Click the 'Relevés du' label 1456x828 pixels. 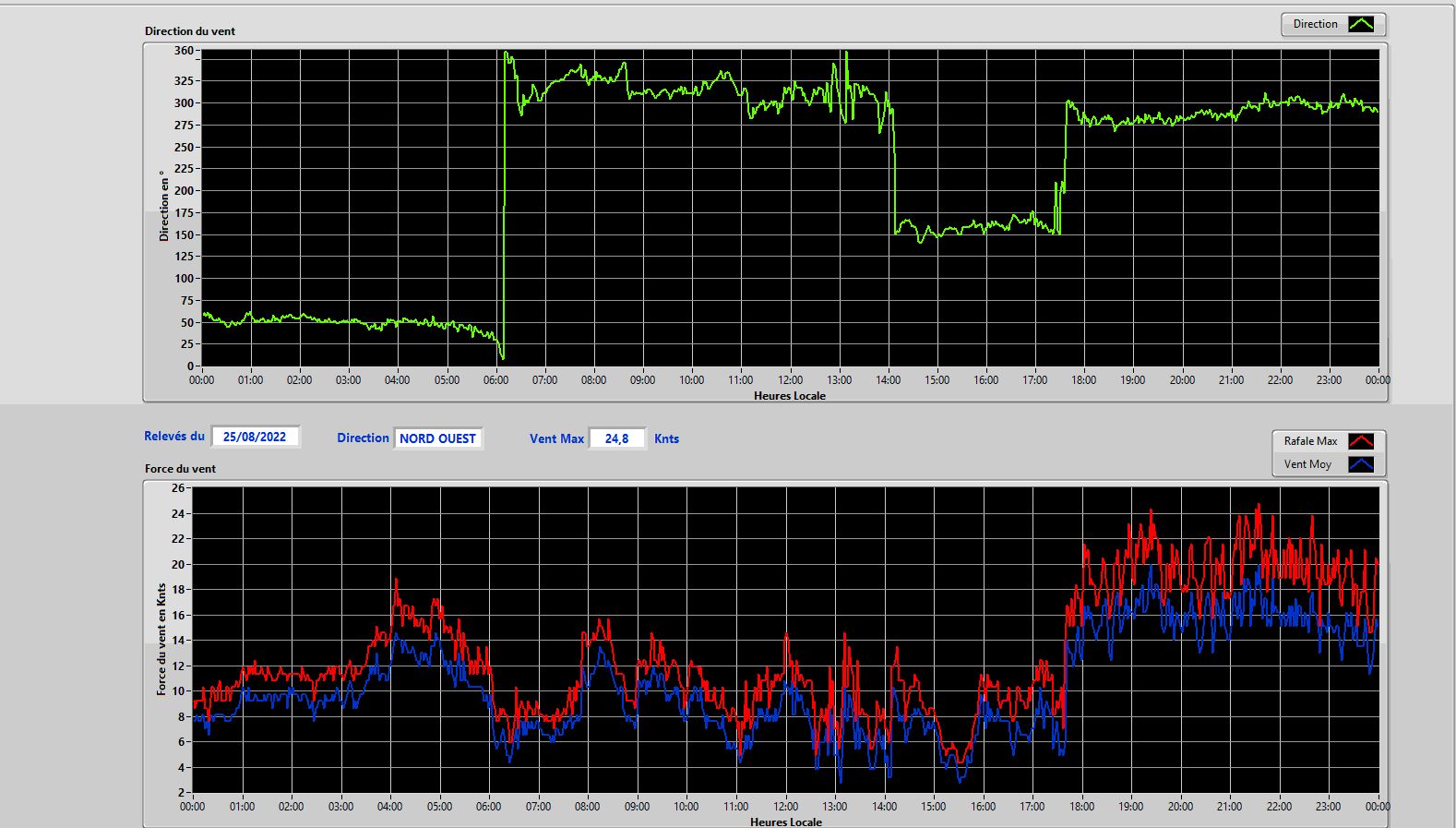point(174,436)
